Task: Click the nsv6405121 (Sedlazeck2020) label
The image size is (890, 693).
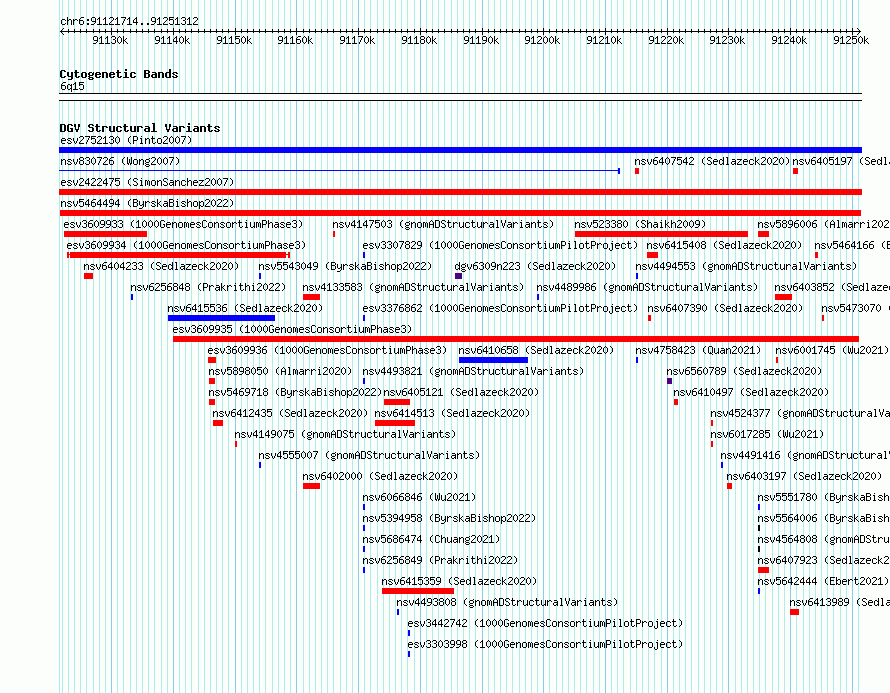Action: tap(461, 392)
